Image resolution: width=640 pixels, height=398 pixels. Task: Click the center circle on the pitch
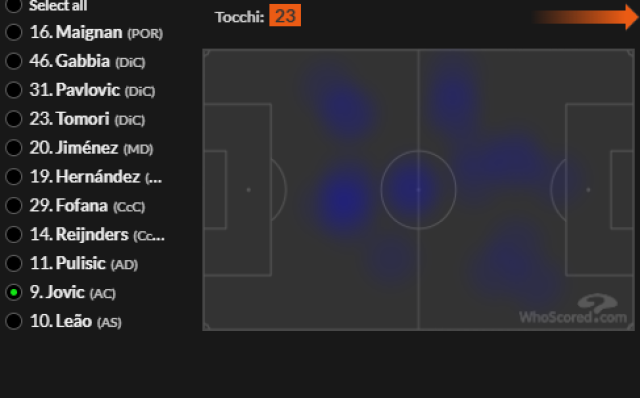point(418,189)
